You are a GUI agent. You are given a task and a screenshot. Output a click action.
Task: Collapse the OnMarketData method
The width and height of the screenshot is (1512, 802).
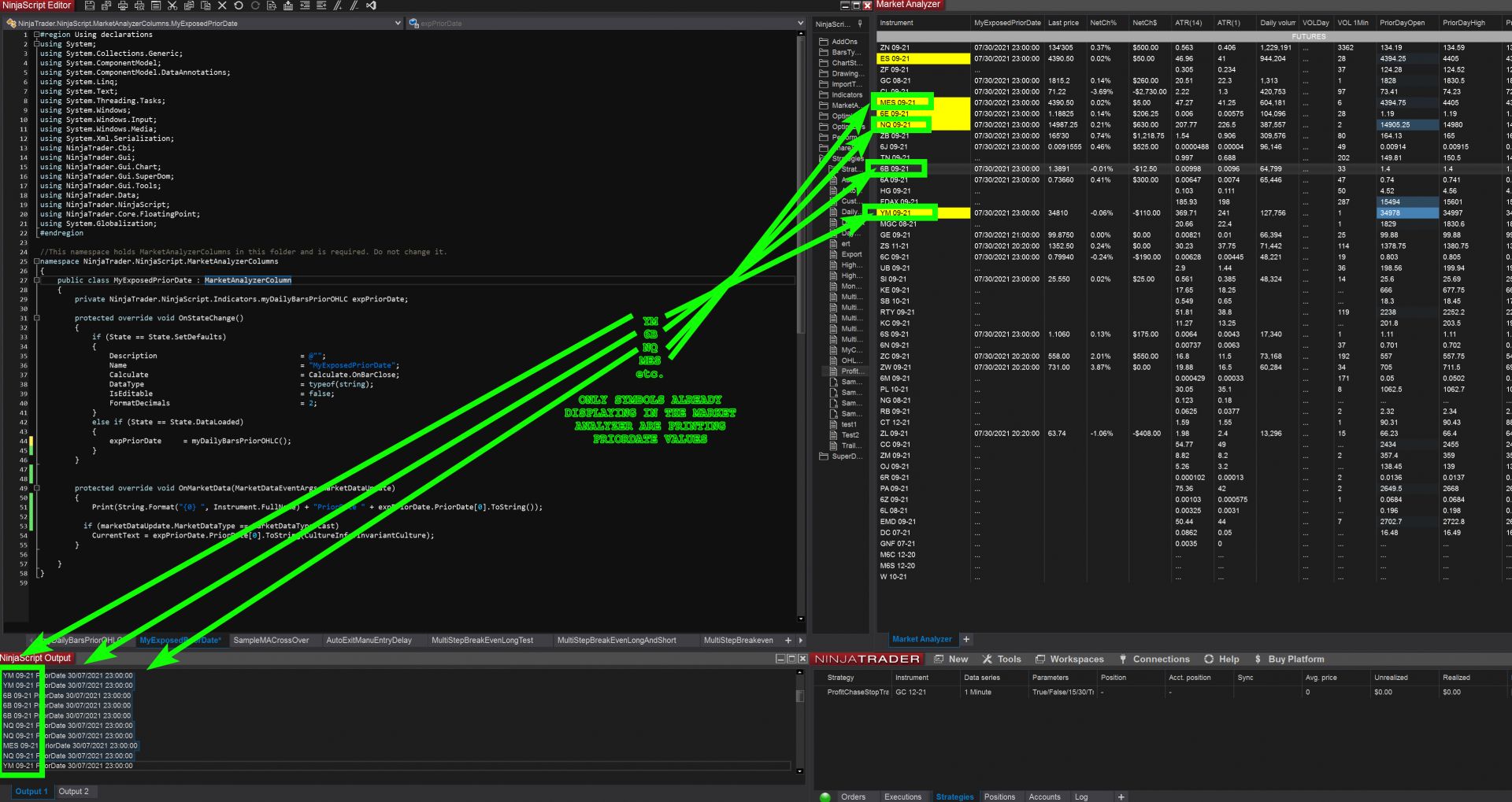[36, 488]
